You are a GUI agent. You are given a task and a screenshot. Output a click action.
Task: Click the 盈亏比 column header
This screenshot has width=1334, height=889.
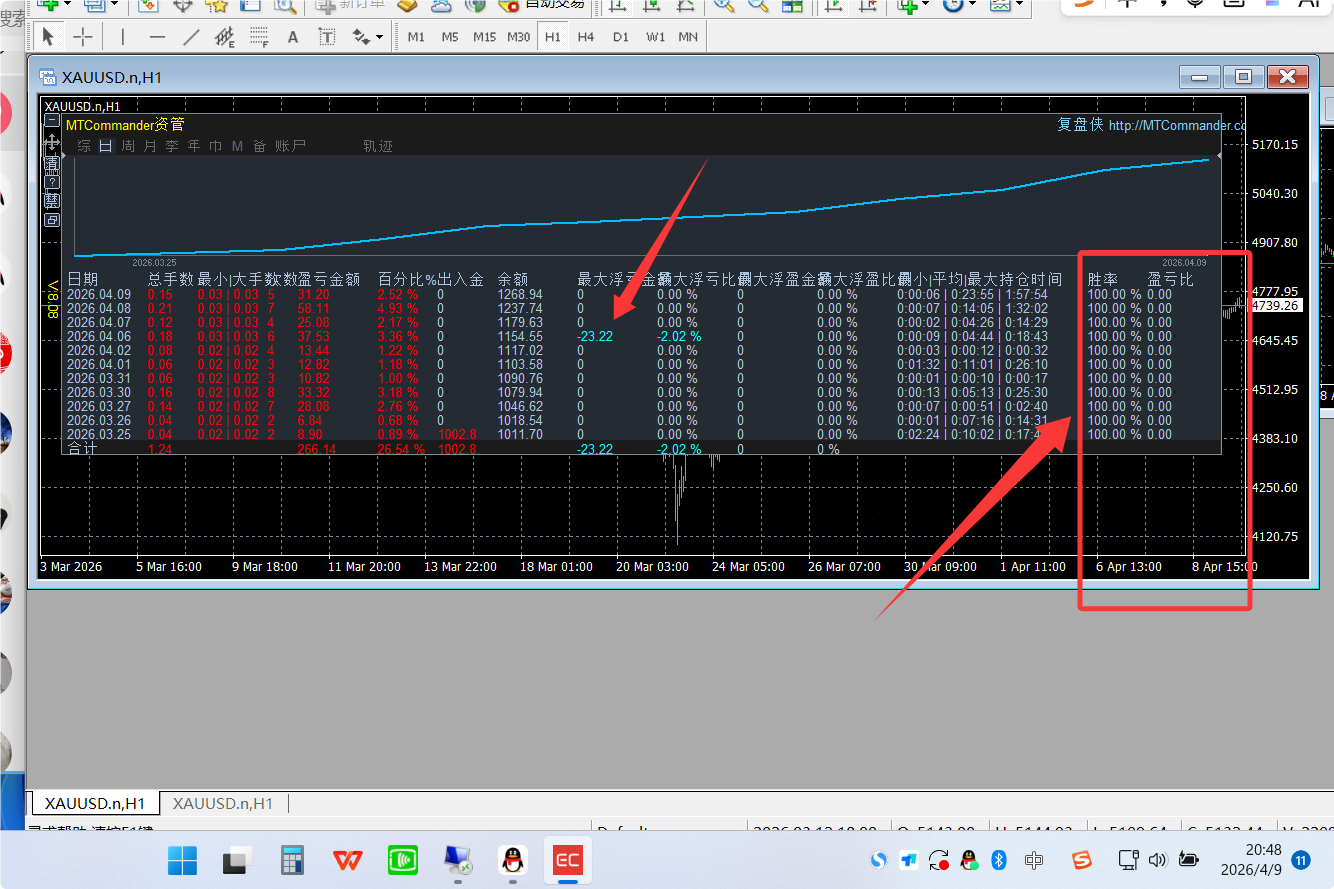click(x=1170, y=280)
